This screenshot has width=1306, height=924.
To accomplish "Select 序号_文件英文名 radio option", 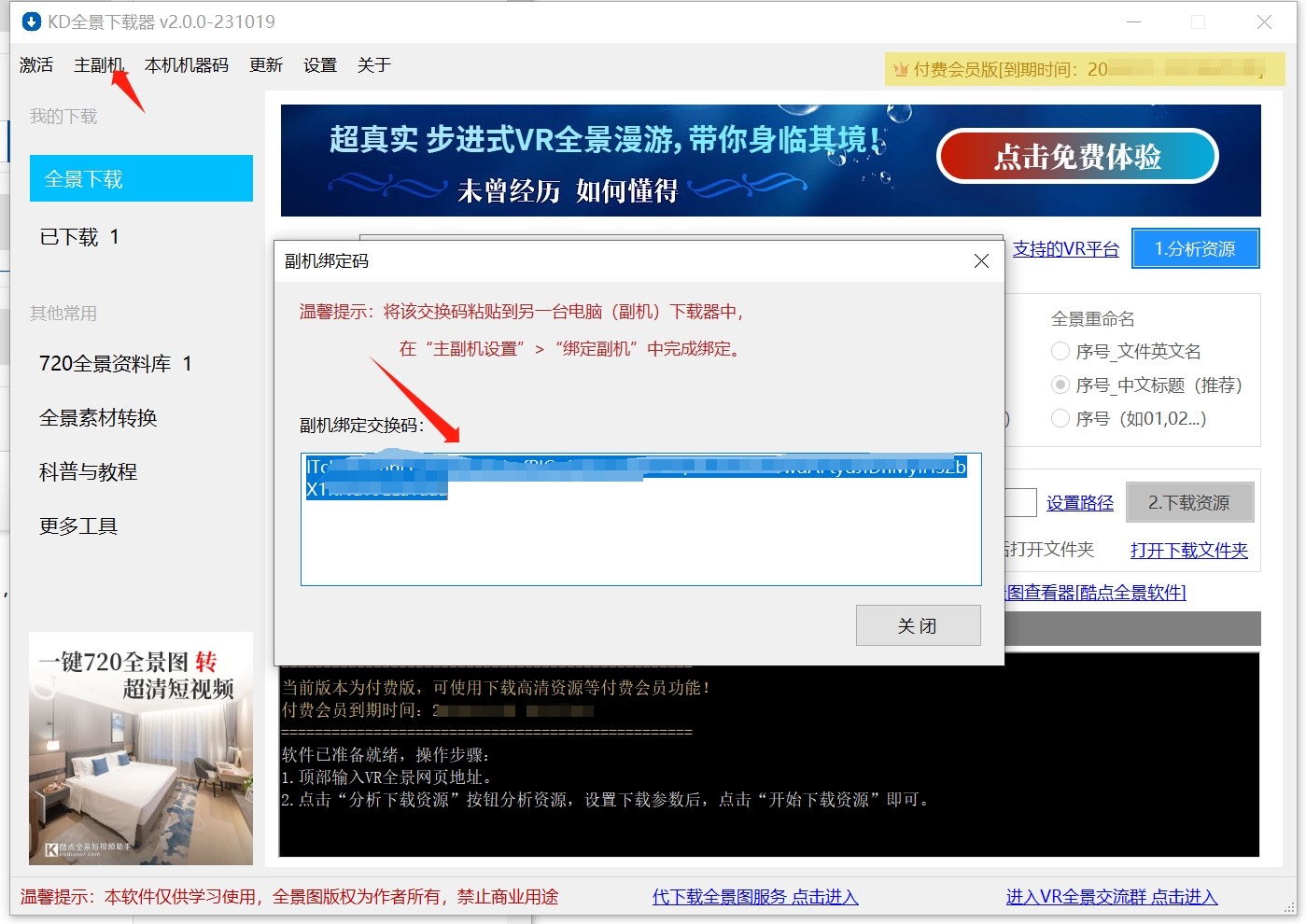I will click(x=1060, y=351).
